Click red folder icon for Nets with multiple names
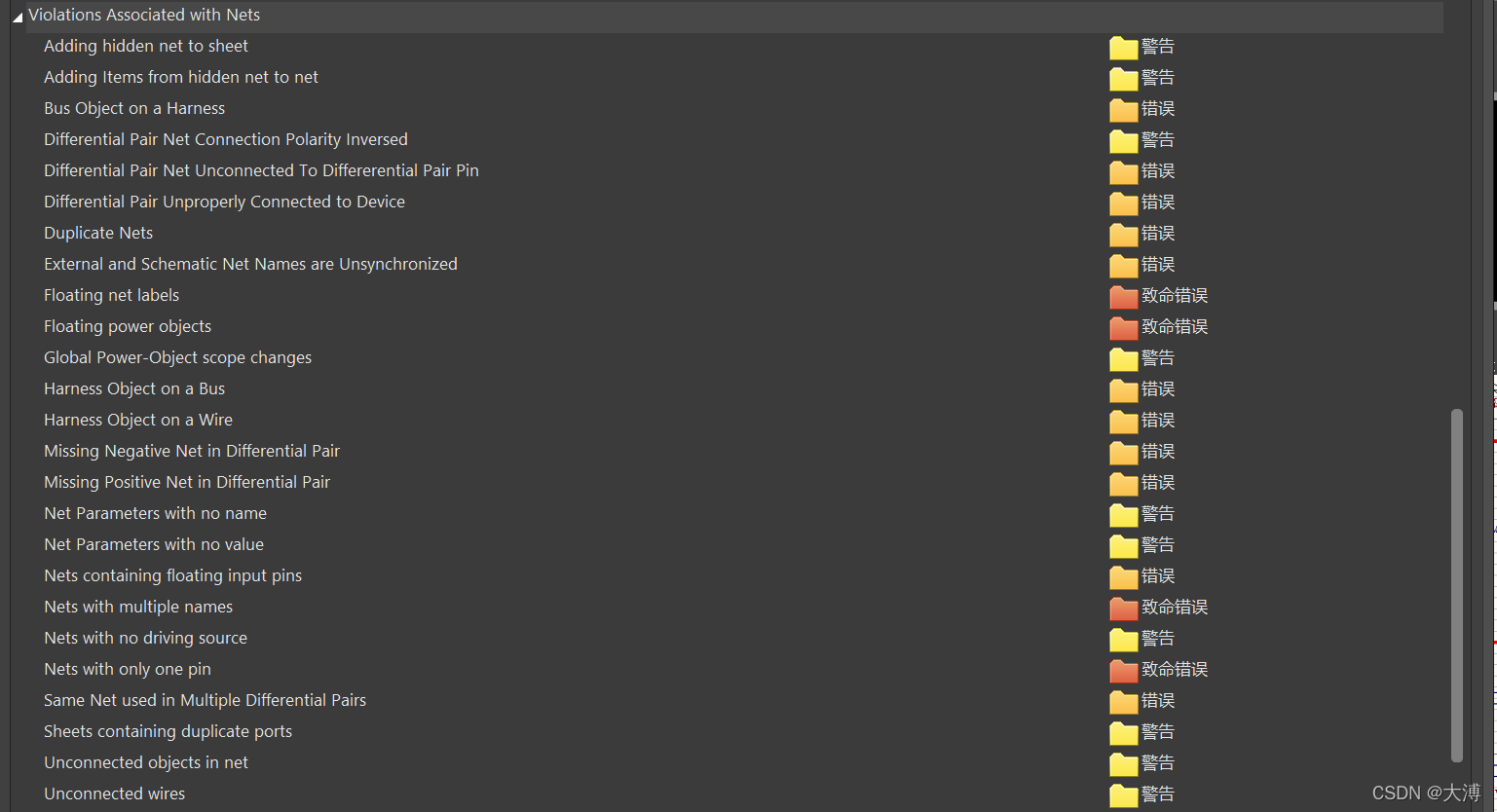The width and height of the screenshot is (1497, 812). (x=1123, y=608)
